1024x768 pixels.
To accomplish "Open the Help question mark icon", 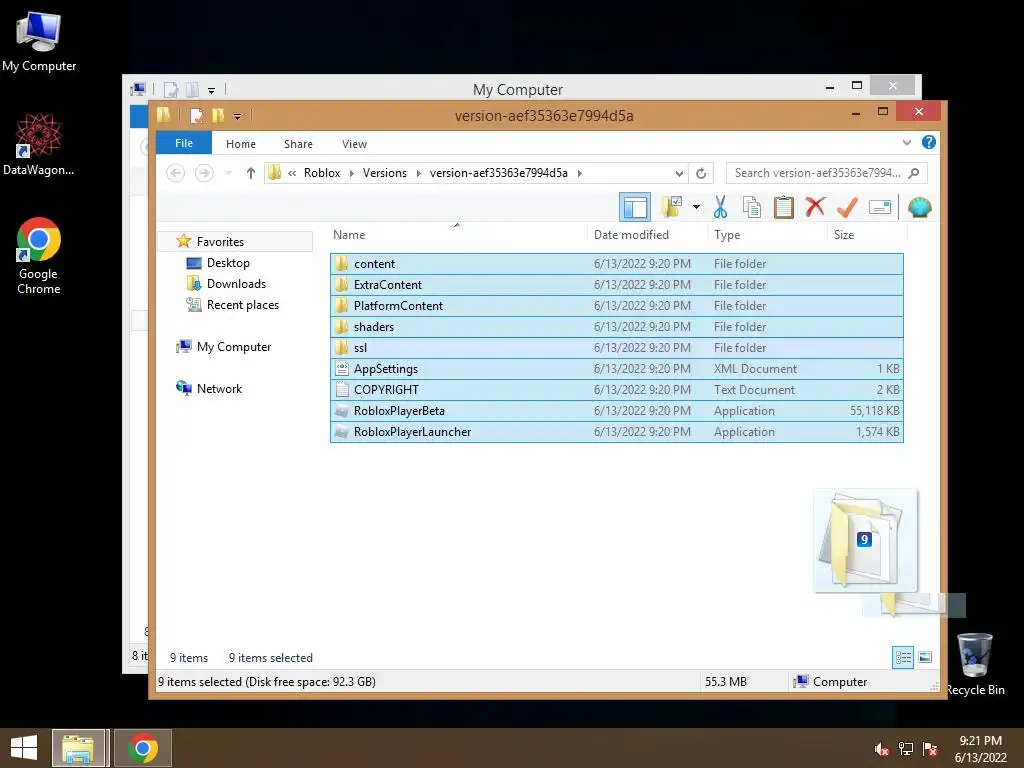I will click(x=929, y=142).
